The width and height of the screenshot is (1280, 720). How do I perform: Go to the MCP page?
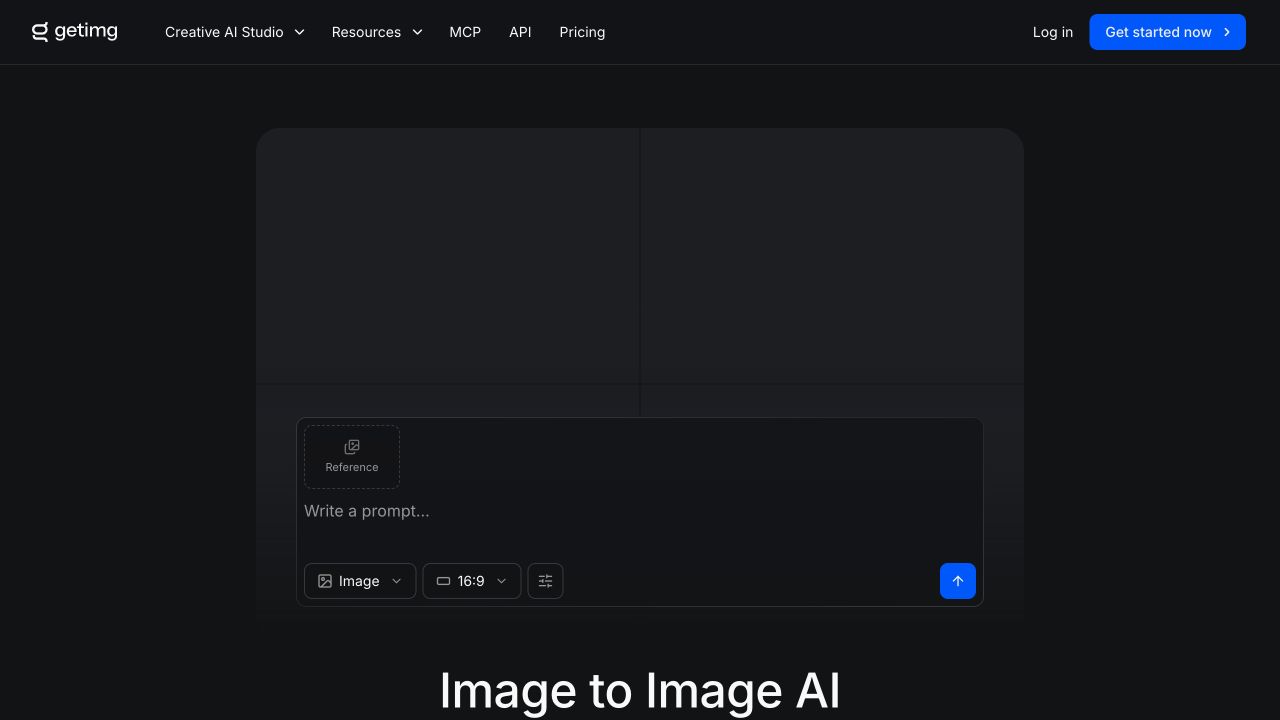tap(465, 32)
